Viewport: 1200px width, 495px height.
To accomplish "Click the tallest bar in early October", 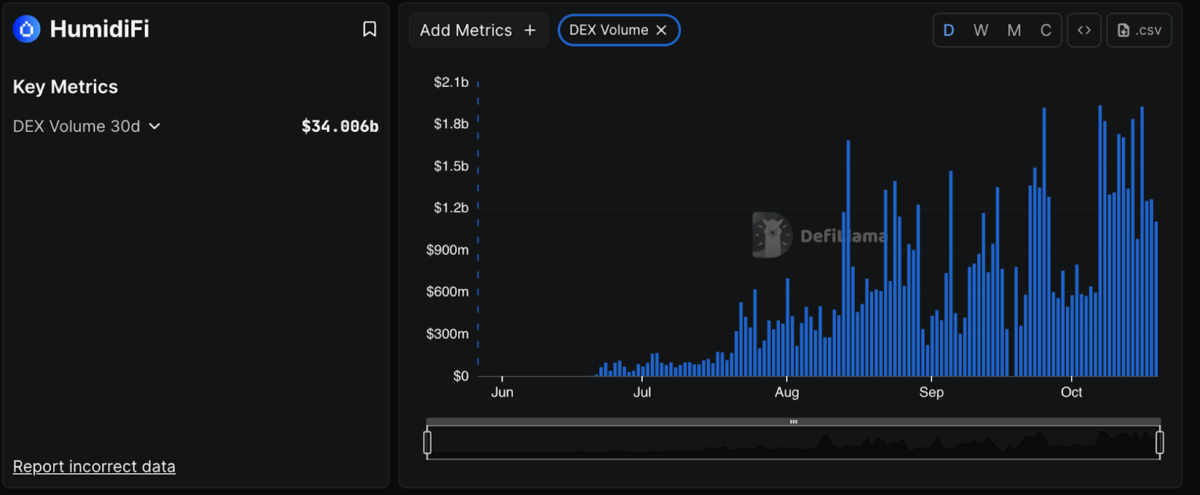I will click(1100, 240).
